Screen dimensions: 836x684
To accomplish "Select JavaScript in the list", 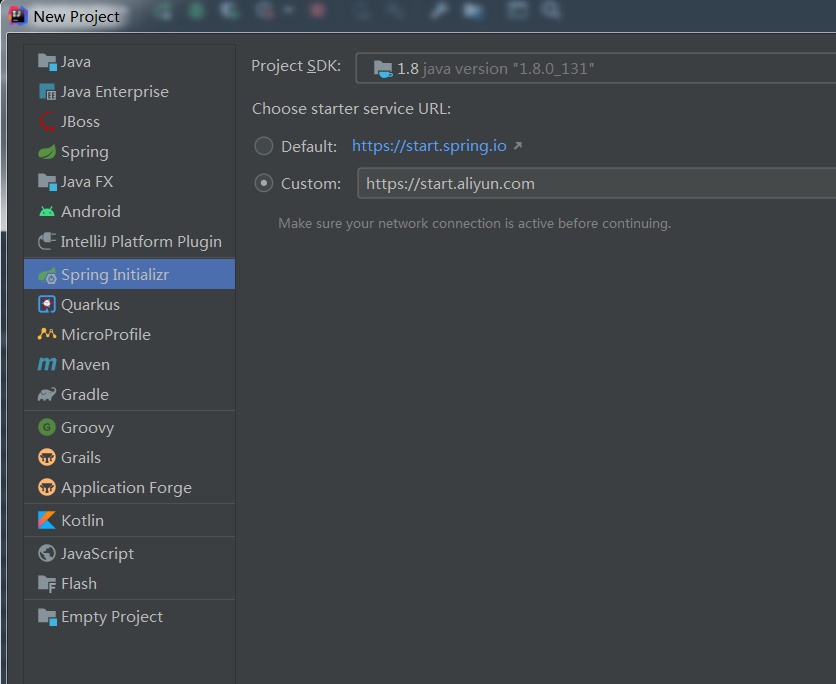I will (x=130, y=553).
